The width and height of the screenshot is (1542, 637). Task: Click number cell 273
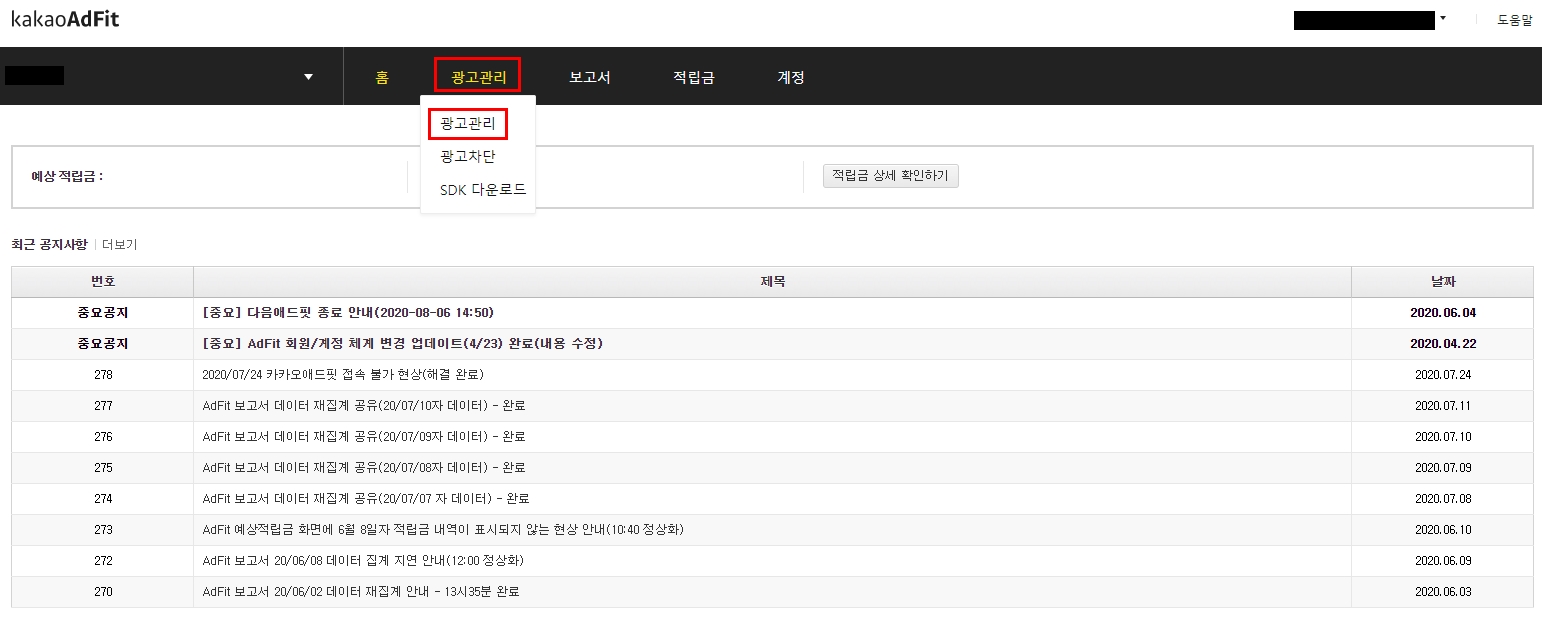point(103,530)
